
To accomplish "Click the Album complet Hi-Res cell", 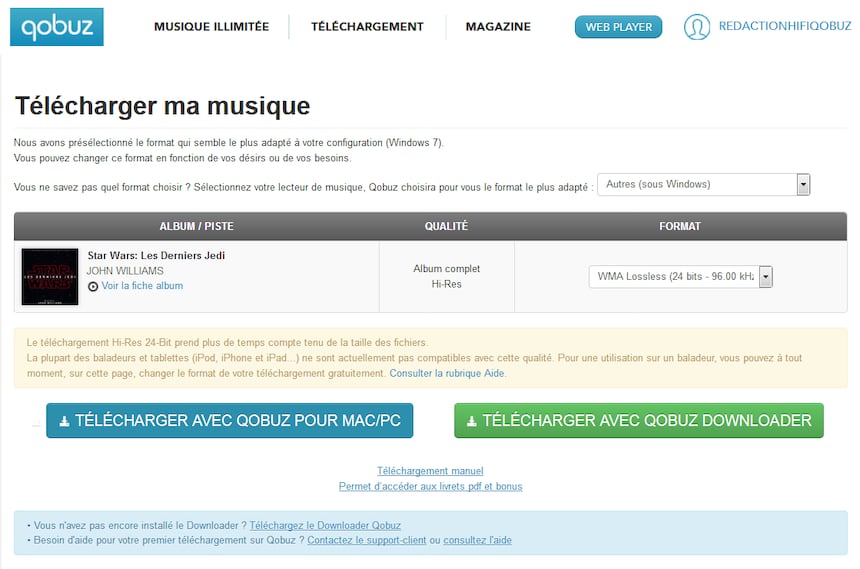I will pos(446,277).
